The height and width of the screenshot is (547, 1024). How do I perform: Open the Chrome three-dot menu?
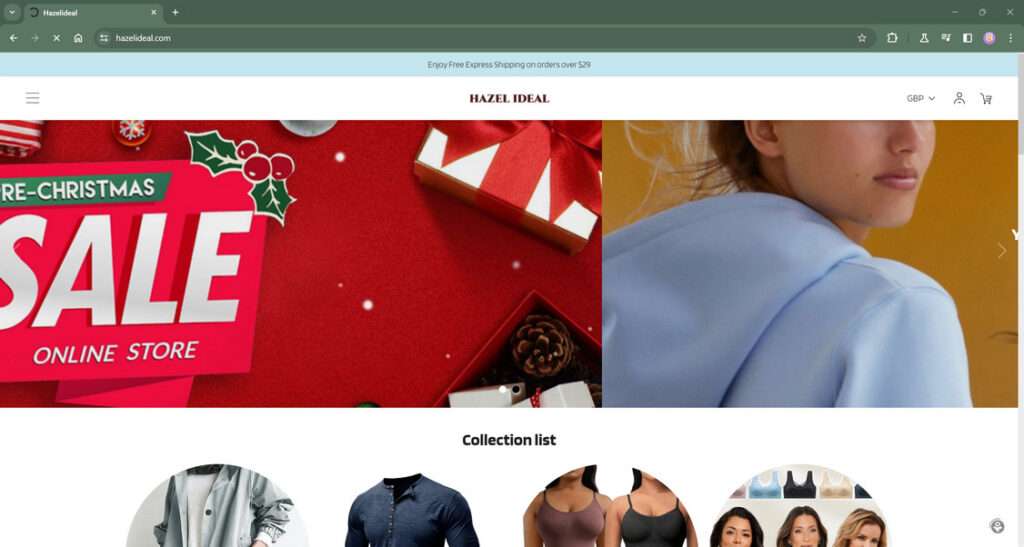coord(1010,38)
